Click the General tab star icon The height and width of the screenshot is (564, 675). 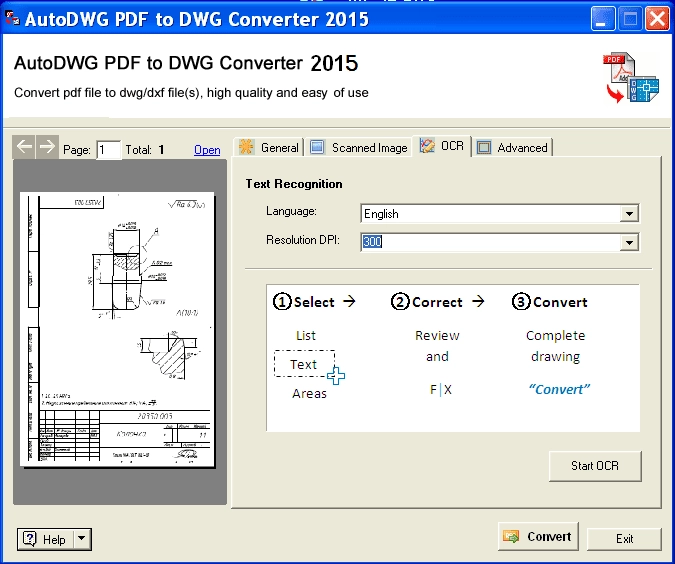246,147
